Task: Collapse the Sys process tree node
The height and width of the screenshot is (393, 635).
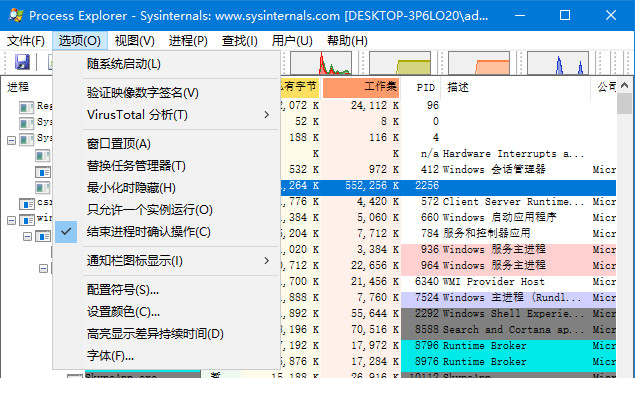Action: click(11, 140)
